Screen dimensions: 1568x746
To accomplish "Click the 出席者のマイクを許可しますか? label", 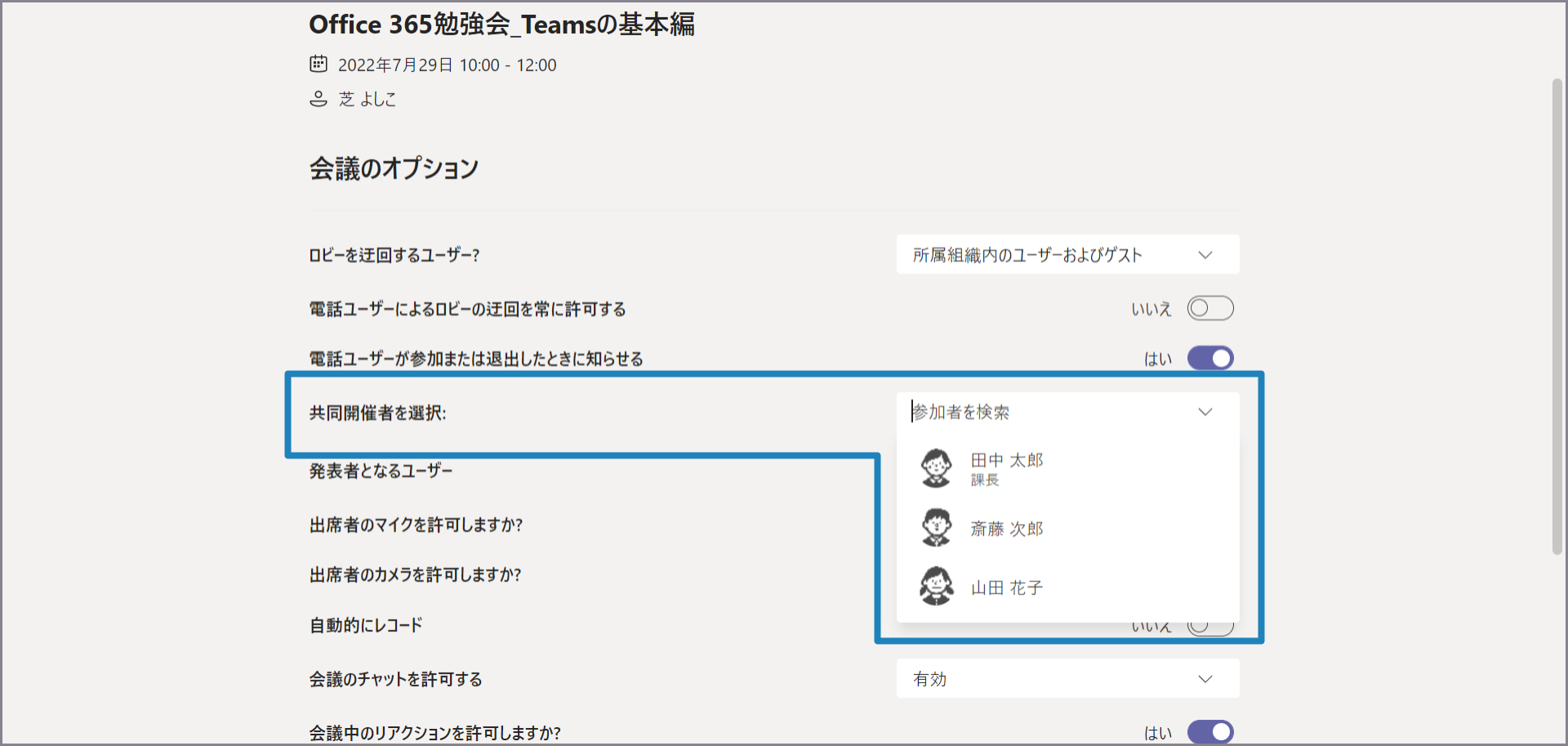I will (x=416, y=525).
